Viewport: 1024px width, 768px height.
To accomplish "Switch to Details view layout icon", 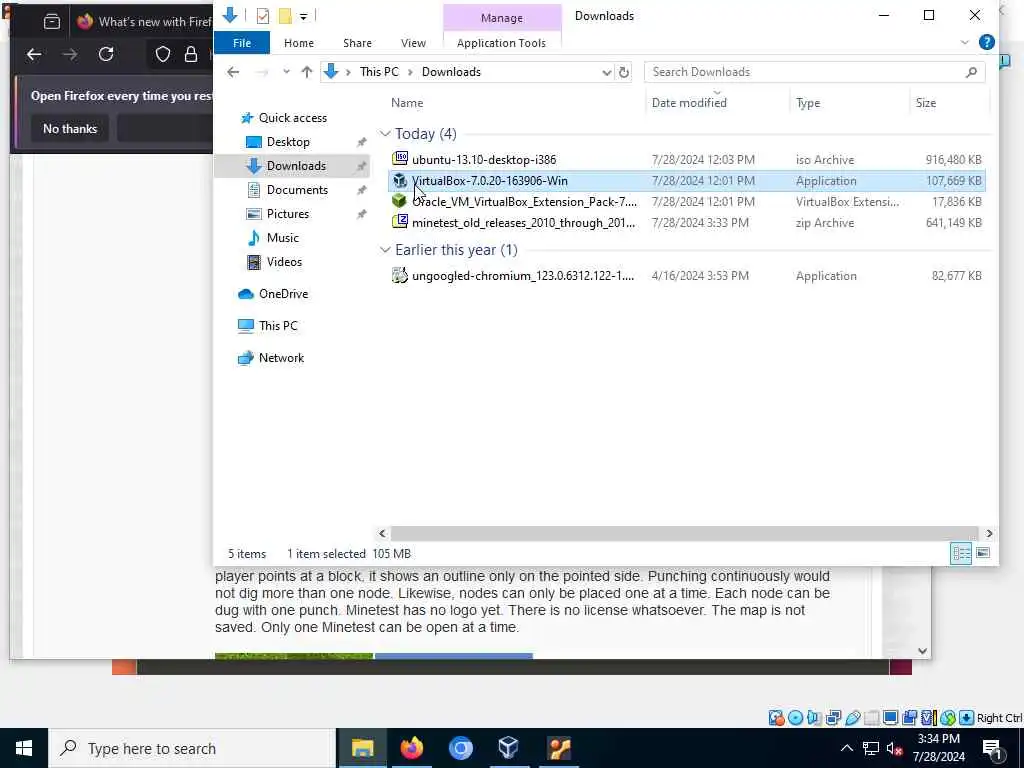I will tap(961, 553).
